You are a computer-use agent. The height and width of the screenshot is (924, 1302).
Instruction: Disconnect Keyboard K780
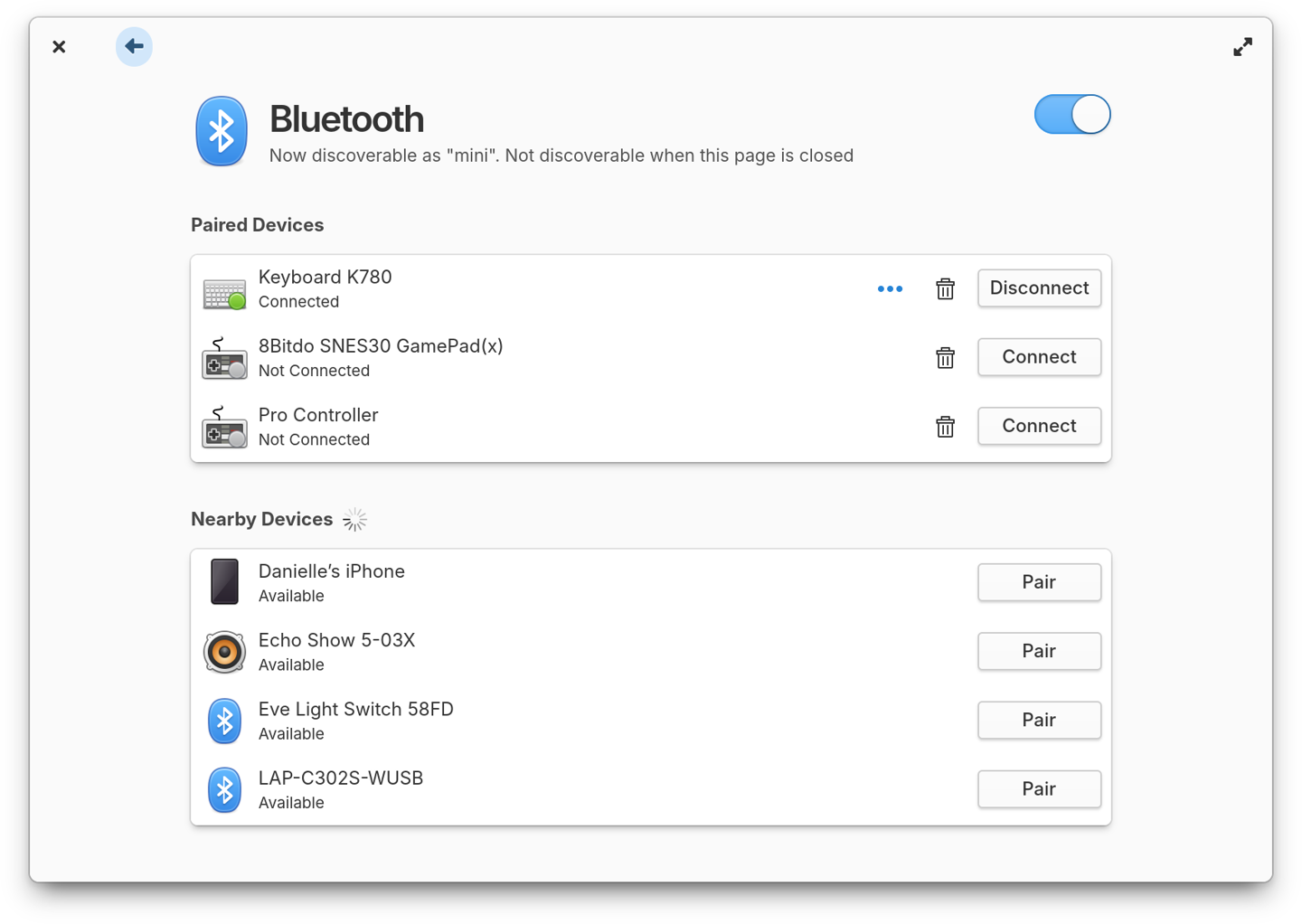[x=1039, y=288]
